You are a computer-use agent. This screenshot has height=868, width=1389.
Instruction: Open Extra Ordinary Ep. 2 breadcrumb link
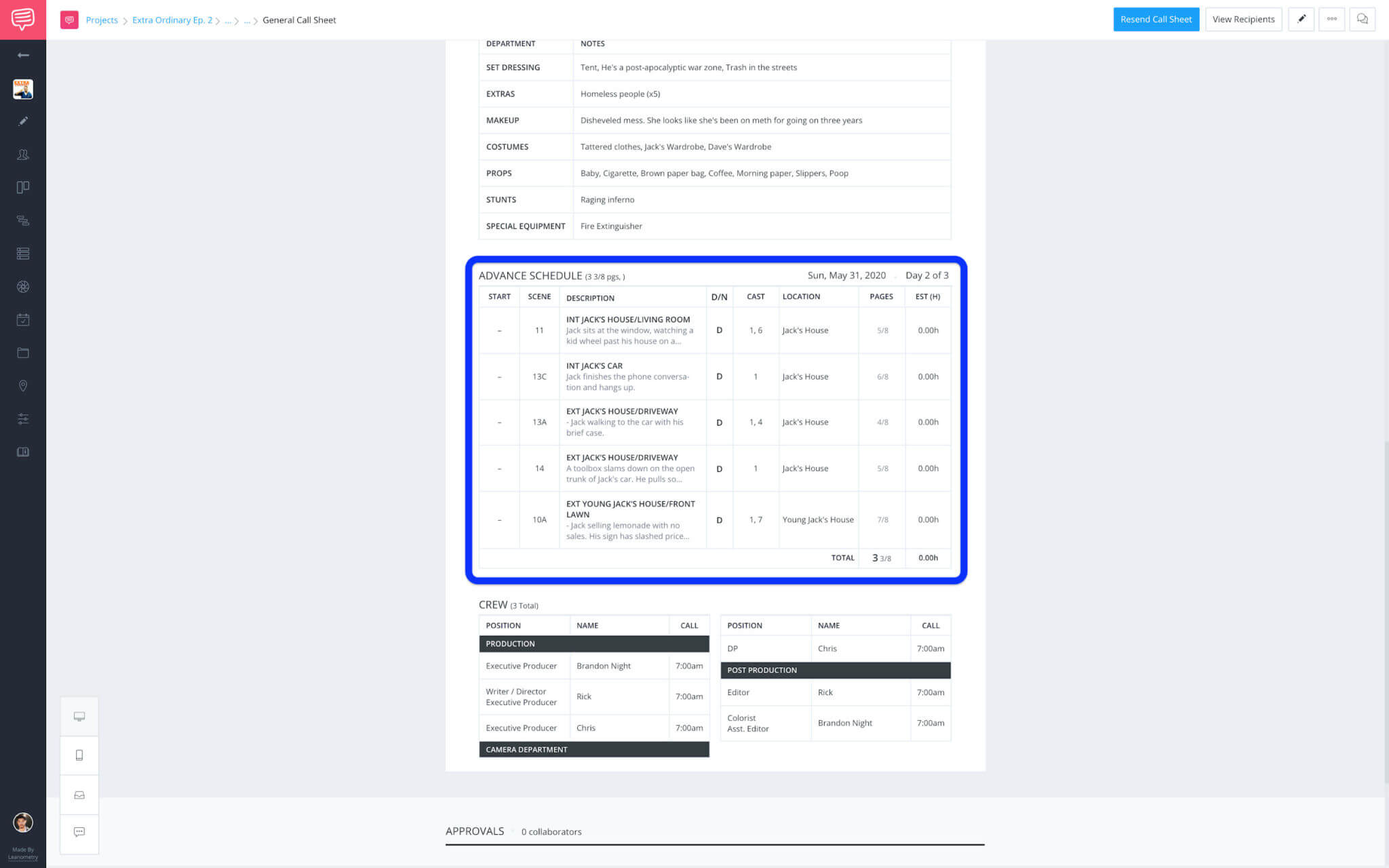pyautogui.click(x=172, y=20)
